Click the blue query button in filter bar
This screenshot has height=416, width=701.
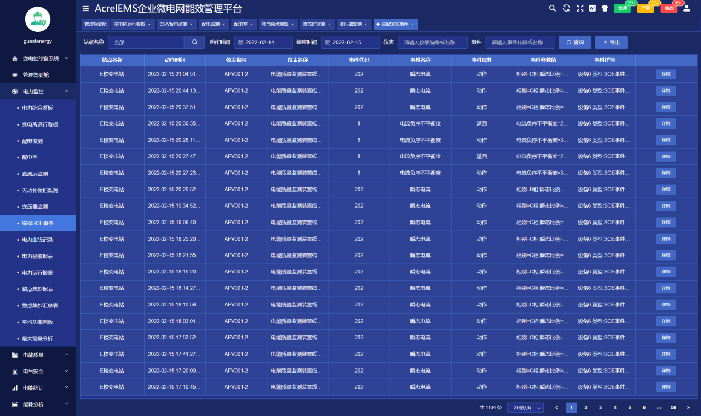tap(574, 43)
